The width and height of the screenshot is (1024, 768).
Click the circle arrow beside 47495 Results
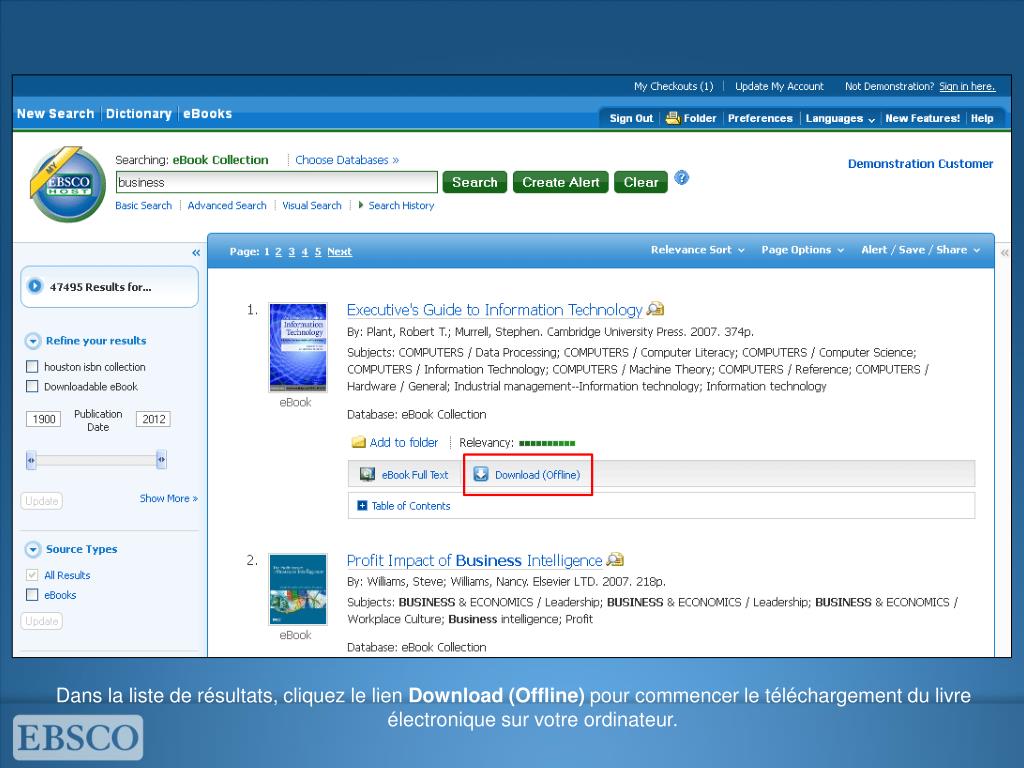click(35, 286)
